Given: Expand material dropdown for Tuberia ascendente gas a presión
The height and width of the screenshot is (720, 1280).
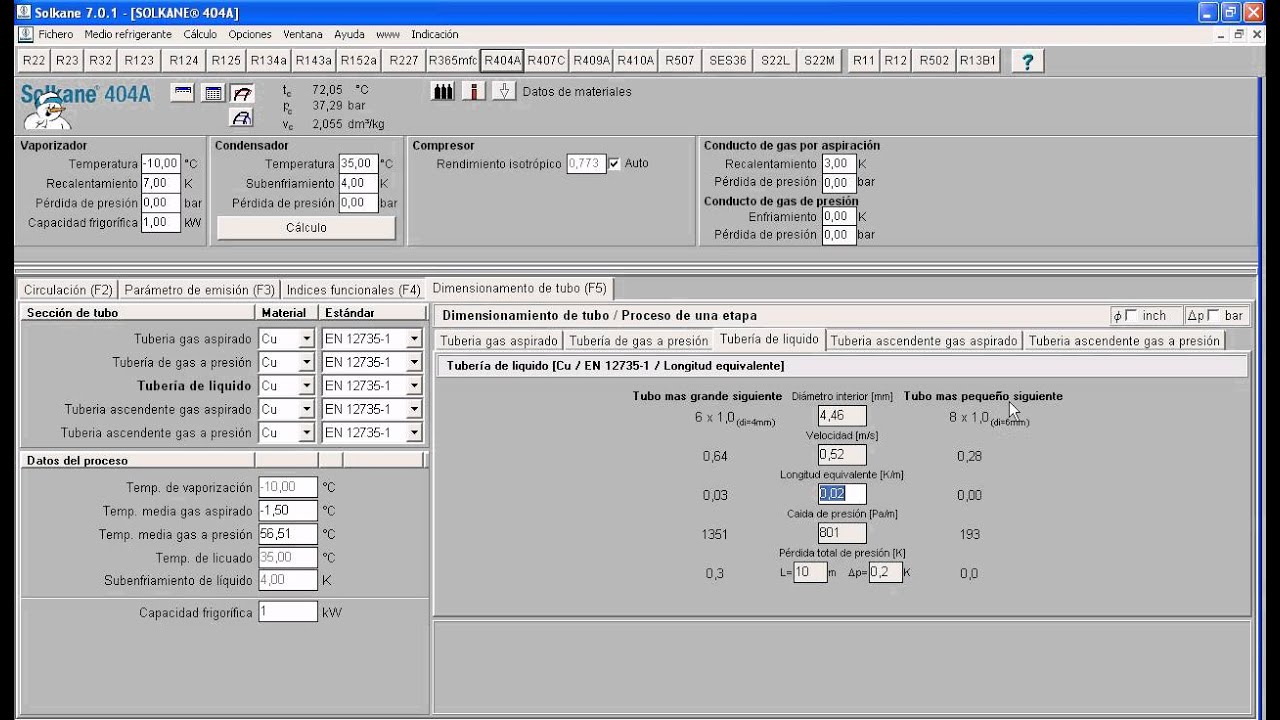Looking at the screenshot, I should click(306, 433).
